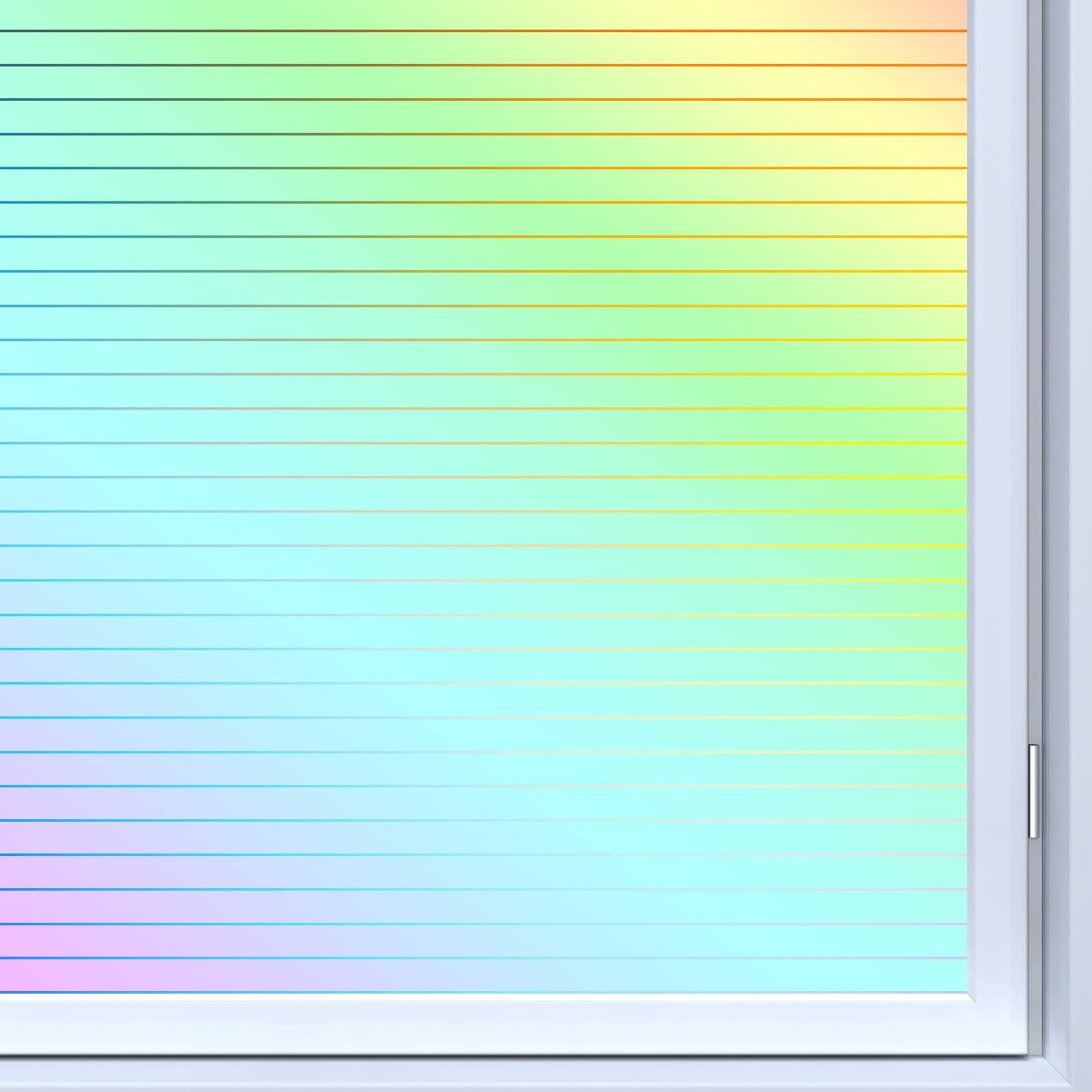This screenshot has width=1092, height=1092.
Task: Click the white right stile of the window sash
Action: tap(1000, 478)
